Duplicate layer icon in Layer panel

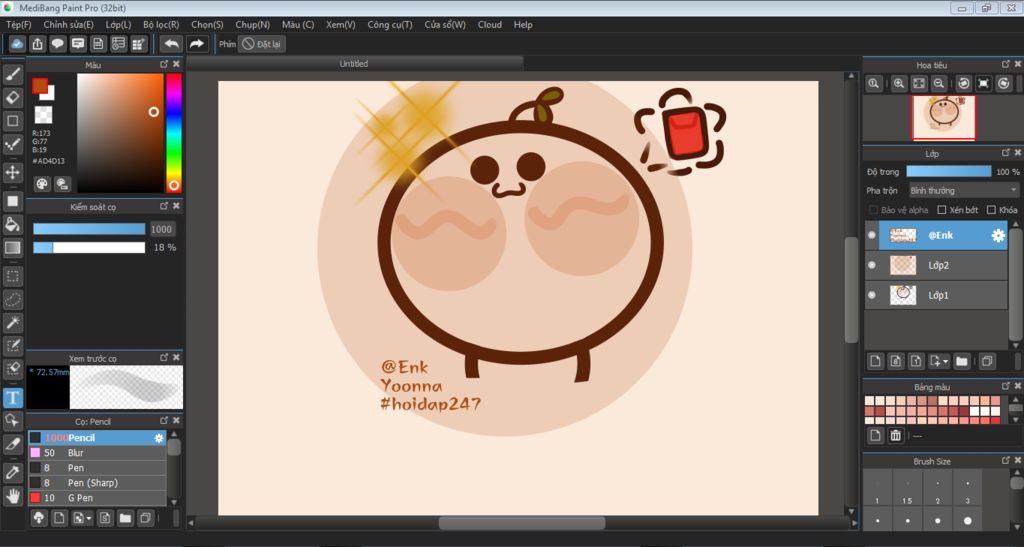click(x=987, y=361)
